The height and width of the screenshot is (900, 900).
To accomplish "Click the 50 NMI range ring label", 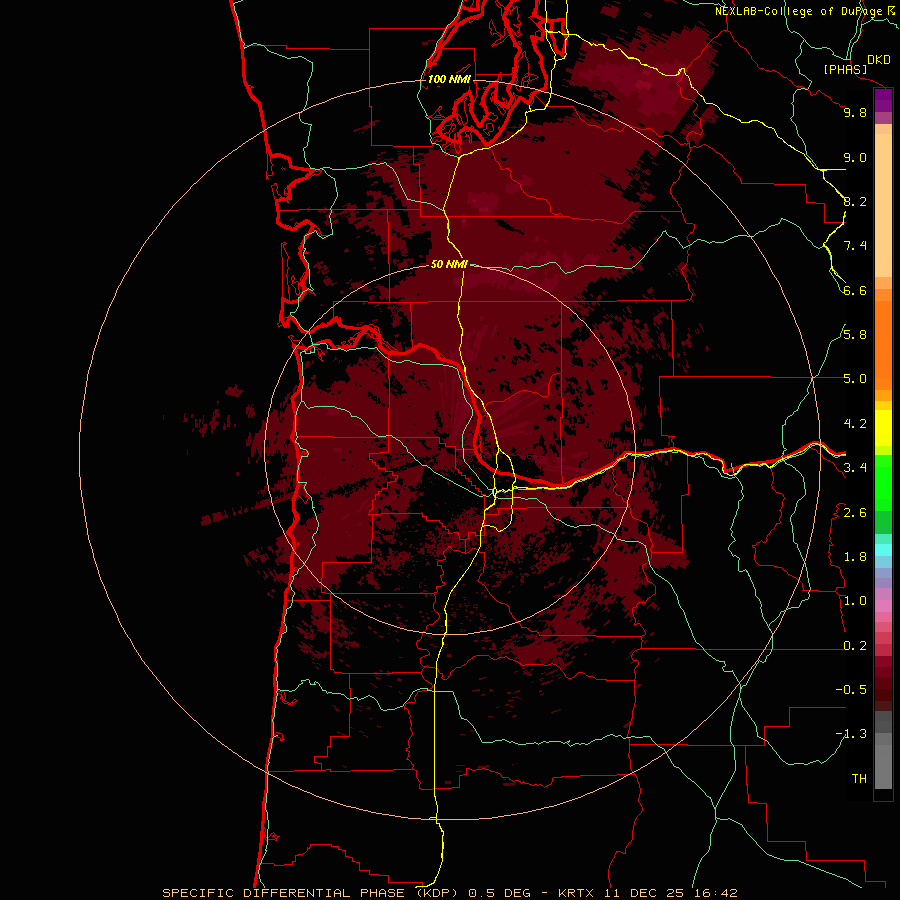I will pyautogui.click(x=449, y=264).
